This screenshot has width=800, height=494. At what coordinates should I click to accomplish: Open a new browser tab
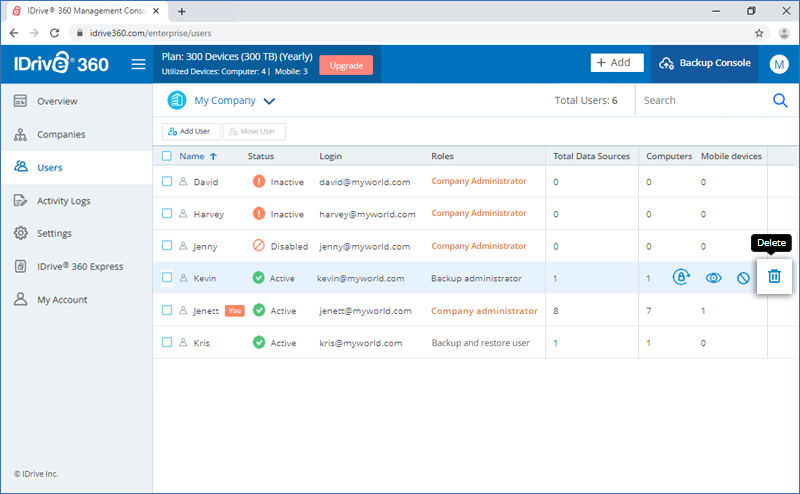pyautogui.click(x=182, y=11)
